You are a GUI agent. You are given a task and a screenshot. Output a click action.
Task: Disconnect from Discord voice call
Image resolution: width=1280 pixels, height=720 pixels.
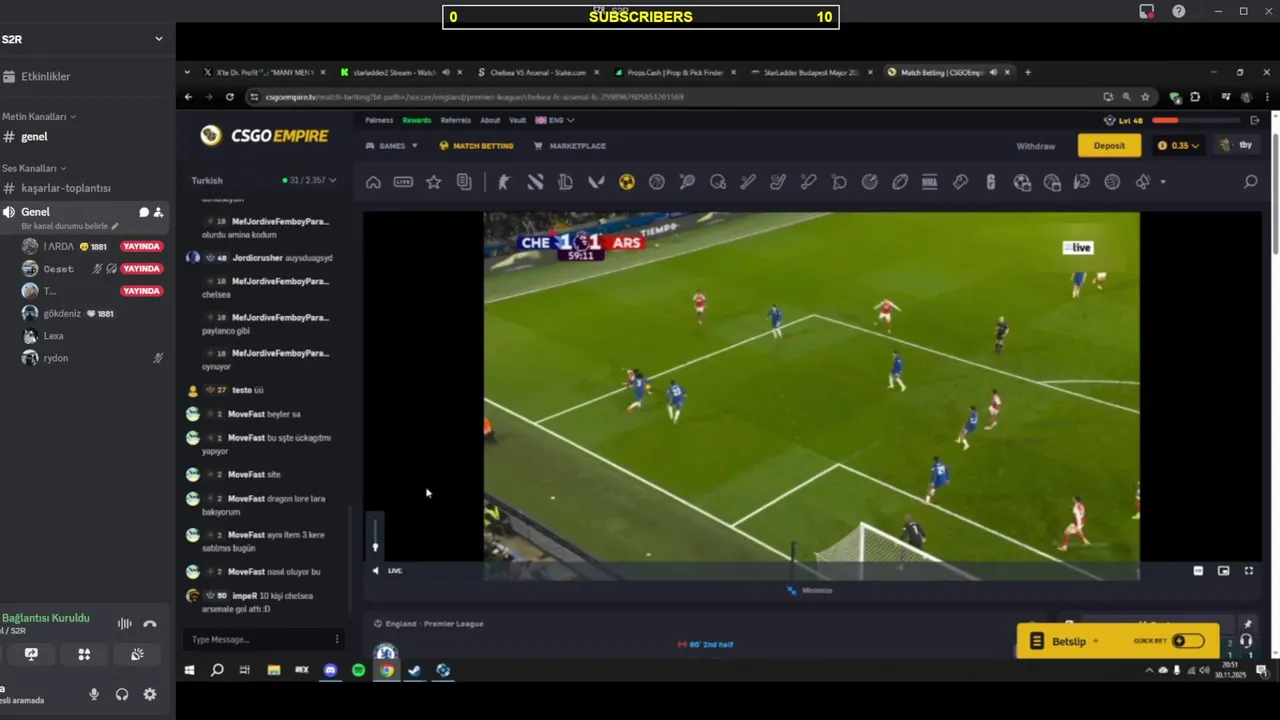coord(150,624)
